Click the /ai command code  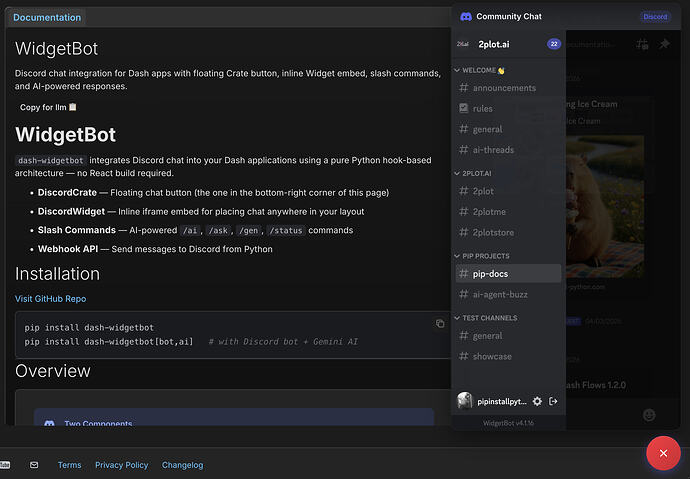(190, 230)
